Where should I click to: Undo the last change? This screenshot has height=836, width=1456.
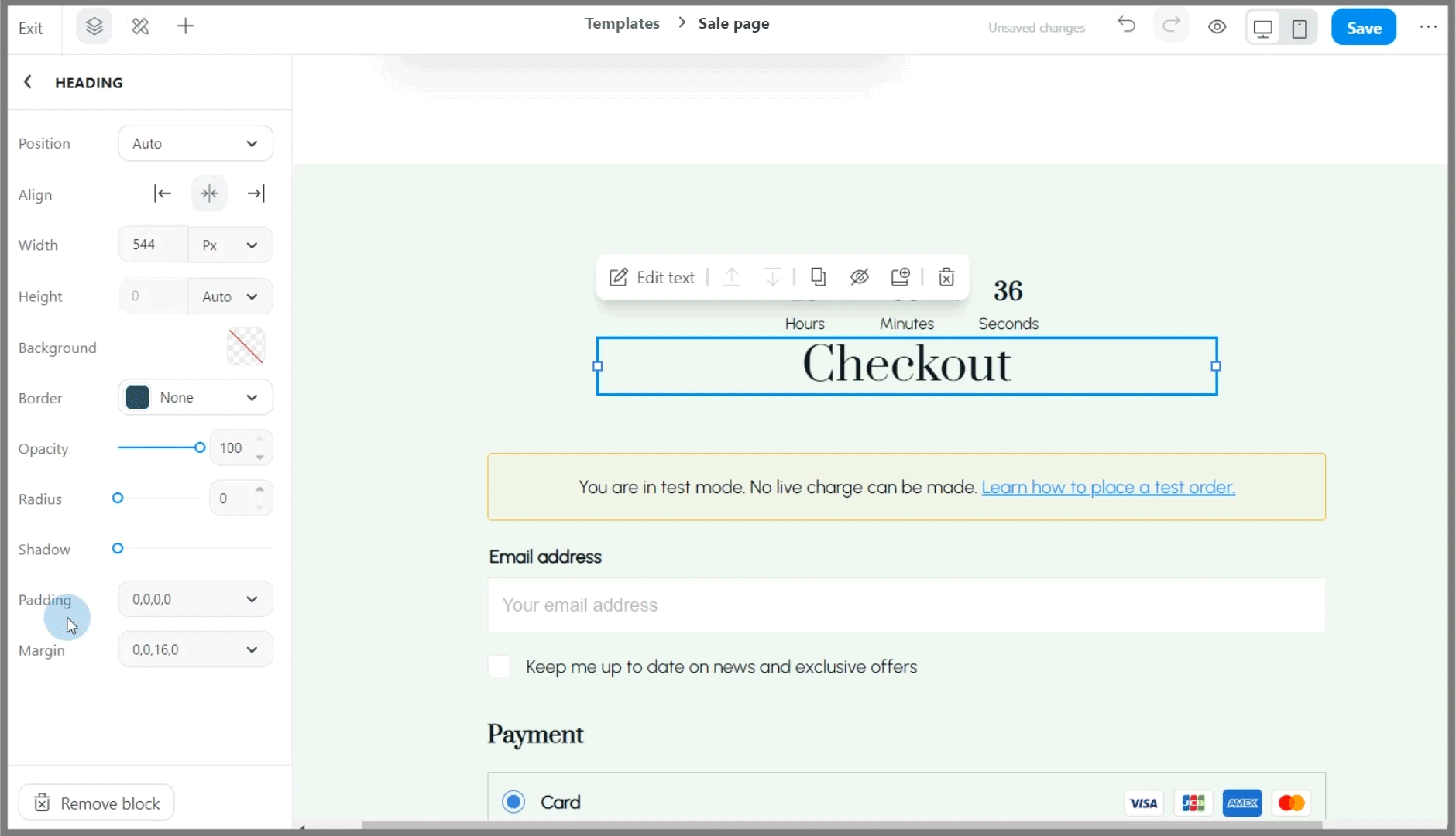(x=1126, y=26)
